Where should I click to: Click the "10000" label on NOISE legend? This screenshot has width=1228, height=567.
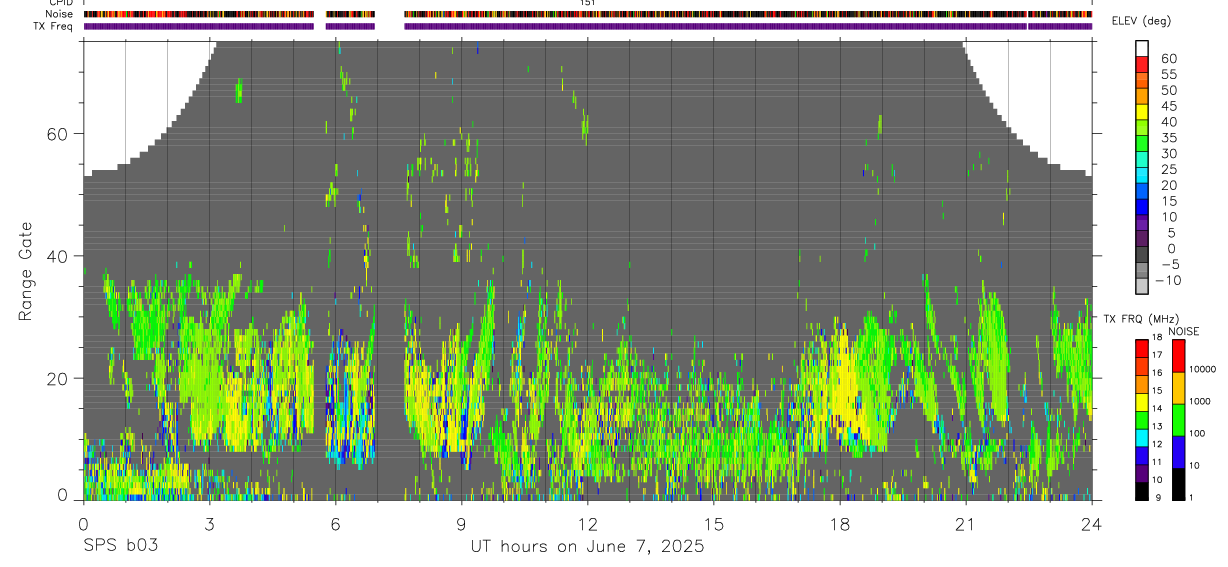pyautogui.click(x=1203, y=370)
